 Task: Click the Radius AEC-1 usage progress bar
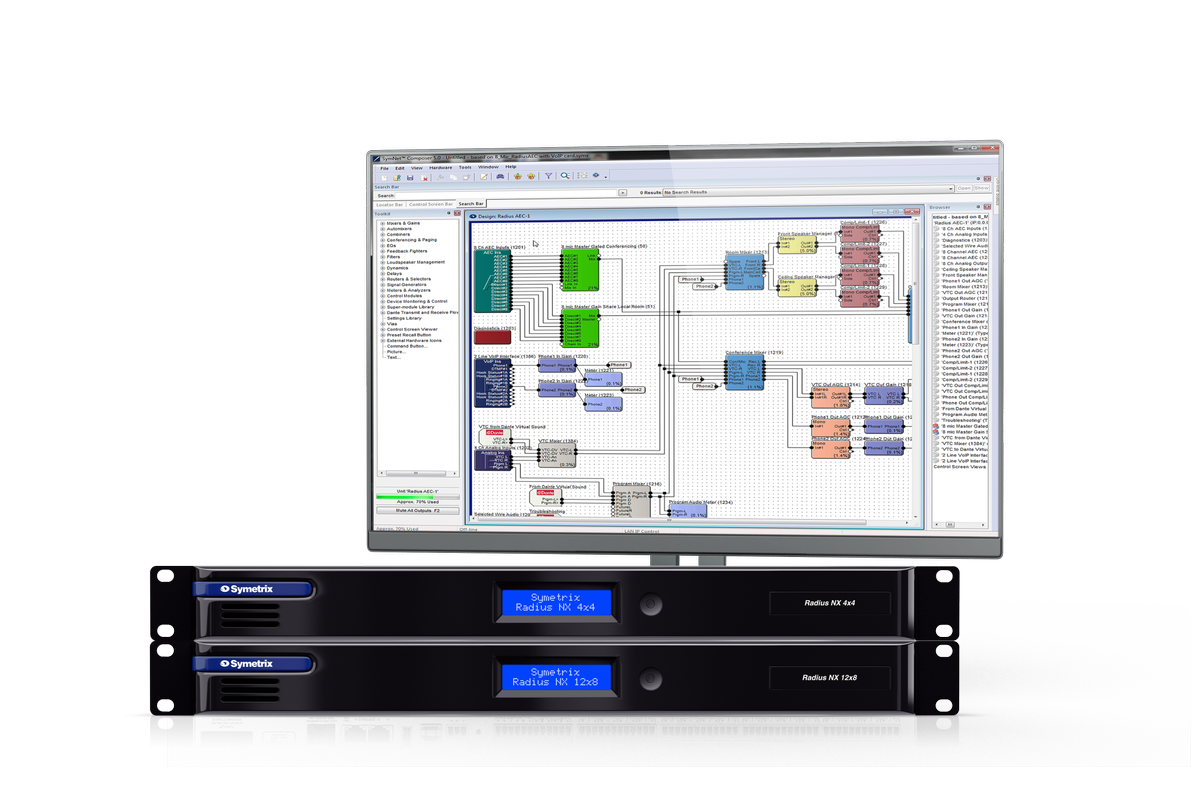418,497
